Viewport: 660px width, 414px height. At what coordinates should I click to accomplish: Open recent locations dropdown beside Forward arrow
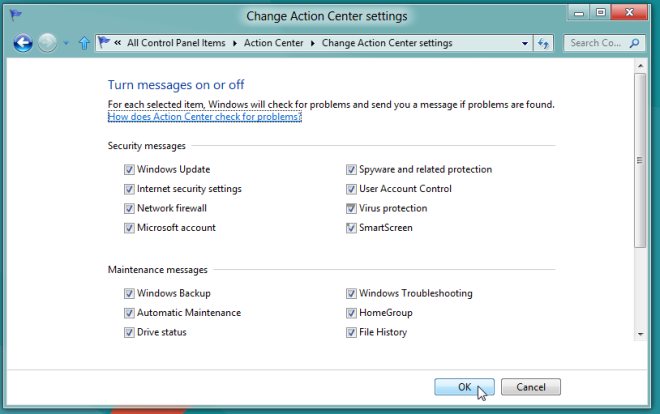(x=66, y=43)
